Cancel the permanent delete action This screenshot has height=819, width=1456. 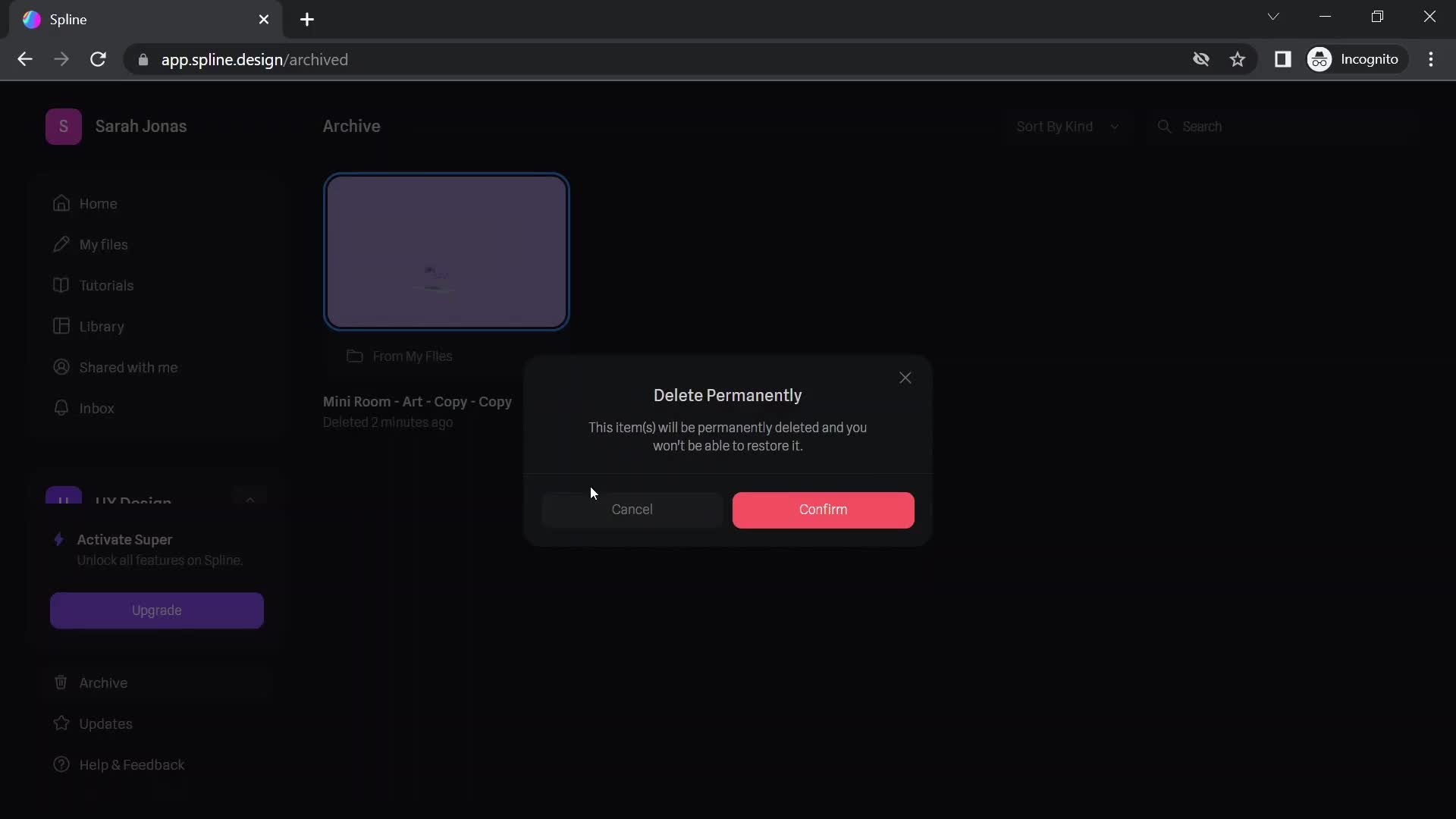(632, 509)
